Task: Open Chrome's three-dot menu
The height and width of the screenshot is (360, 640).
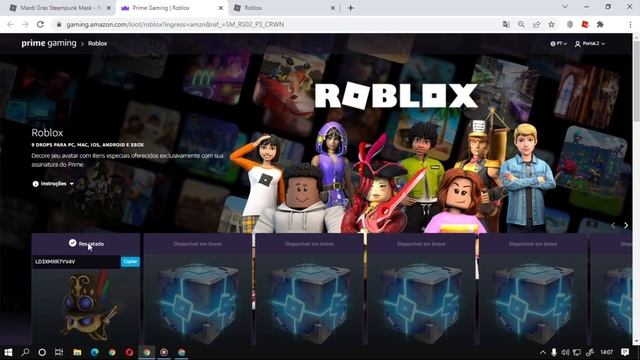Action: point(630,24)
